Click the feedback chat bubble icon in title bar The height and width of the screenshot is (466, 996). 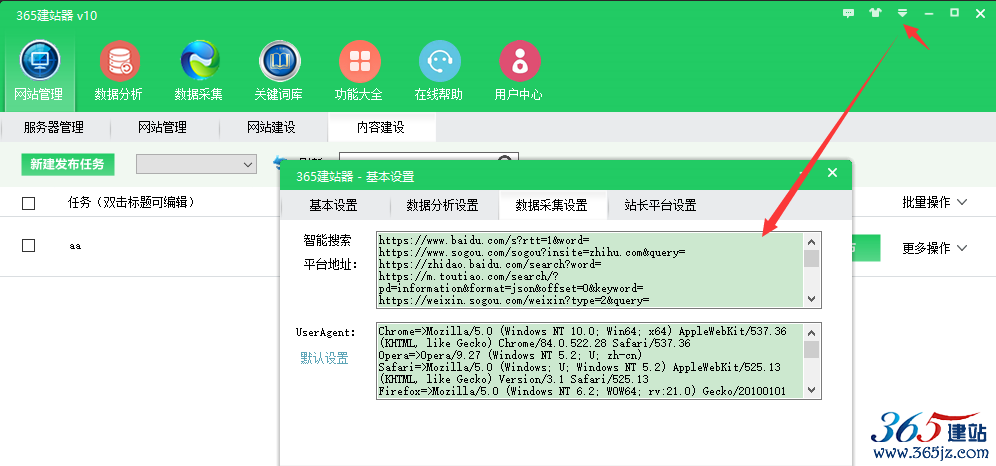coord(849,13)
